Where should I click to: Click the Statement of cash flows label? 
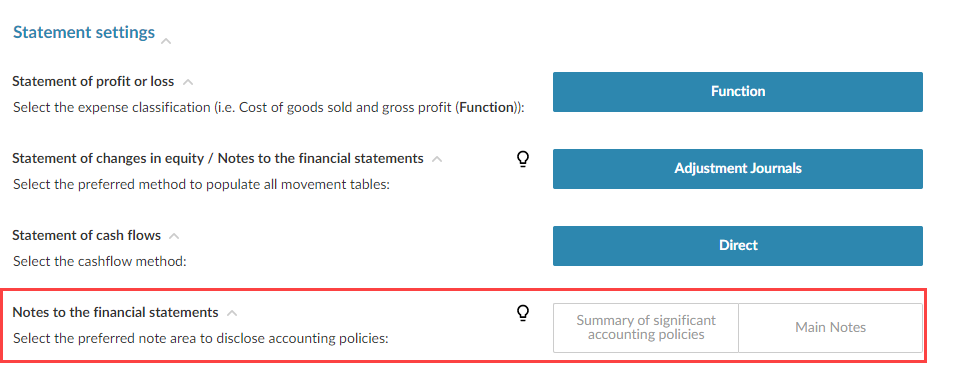87,235
